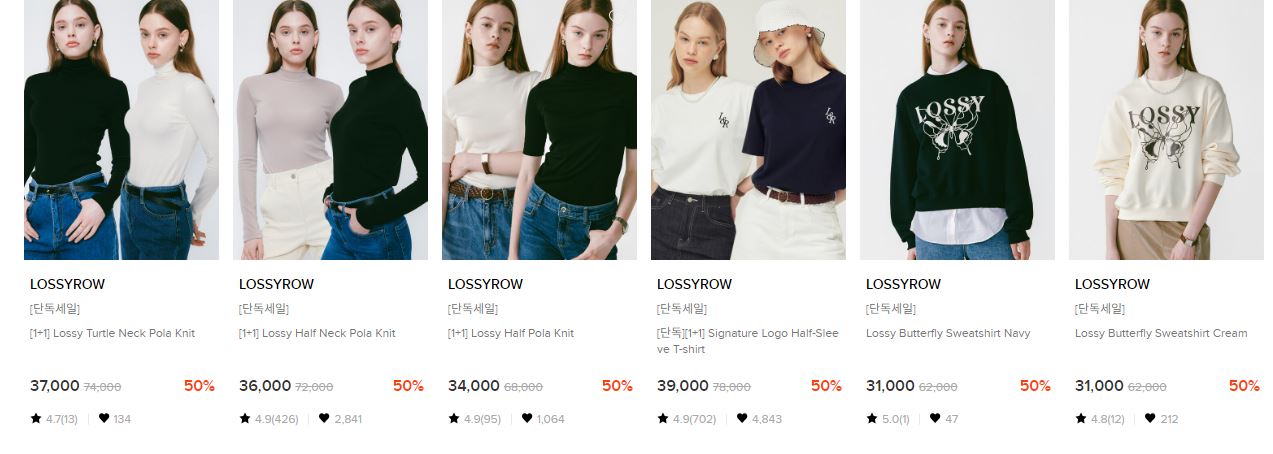The width and height of the screenshot is (1273, 454).
Task: Click LOSSYROW brand above Signature Logo T-shirt
Action: tap(694, 284)
